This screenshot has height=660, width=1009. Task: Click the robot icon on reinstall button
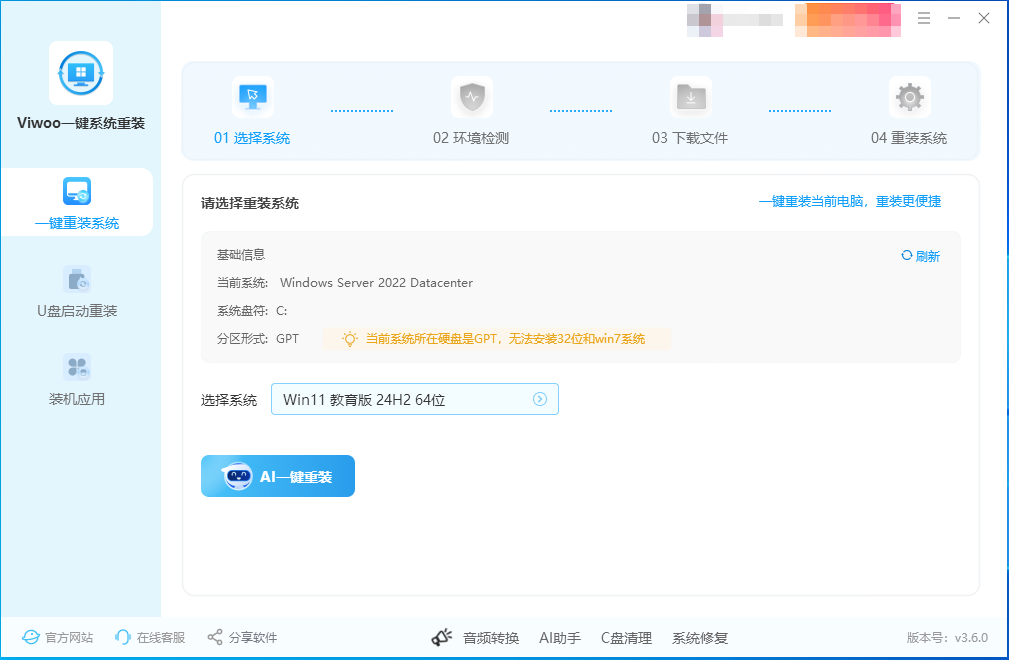(237, 477)
